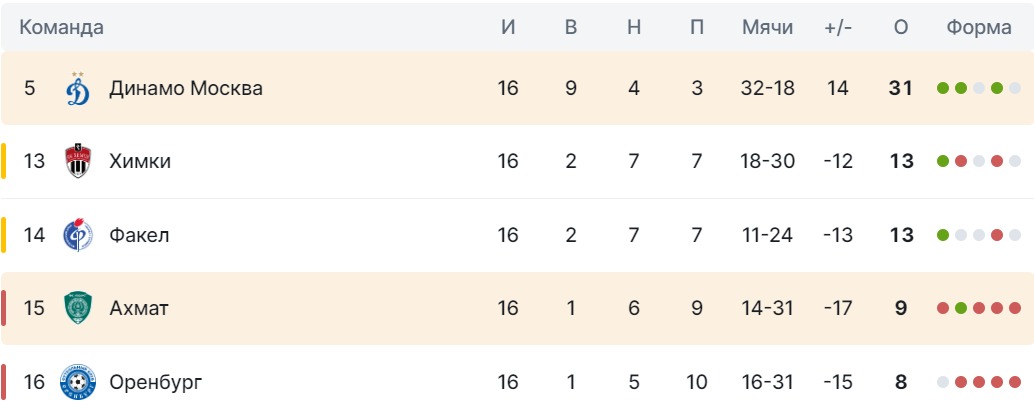Viewport: 1034px width, 420px height.
Task: Click first green form dot for Динамо Москва
Action: coord(943,88)
